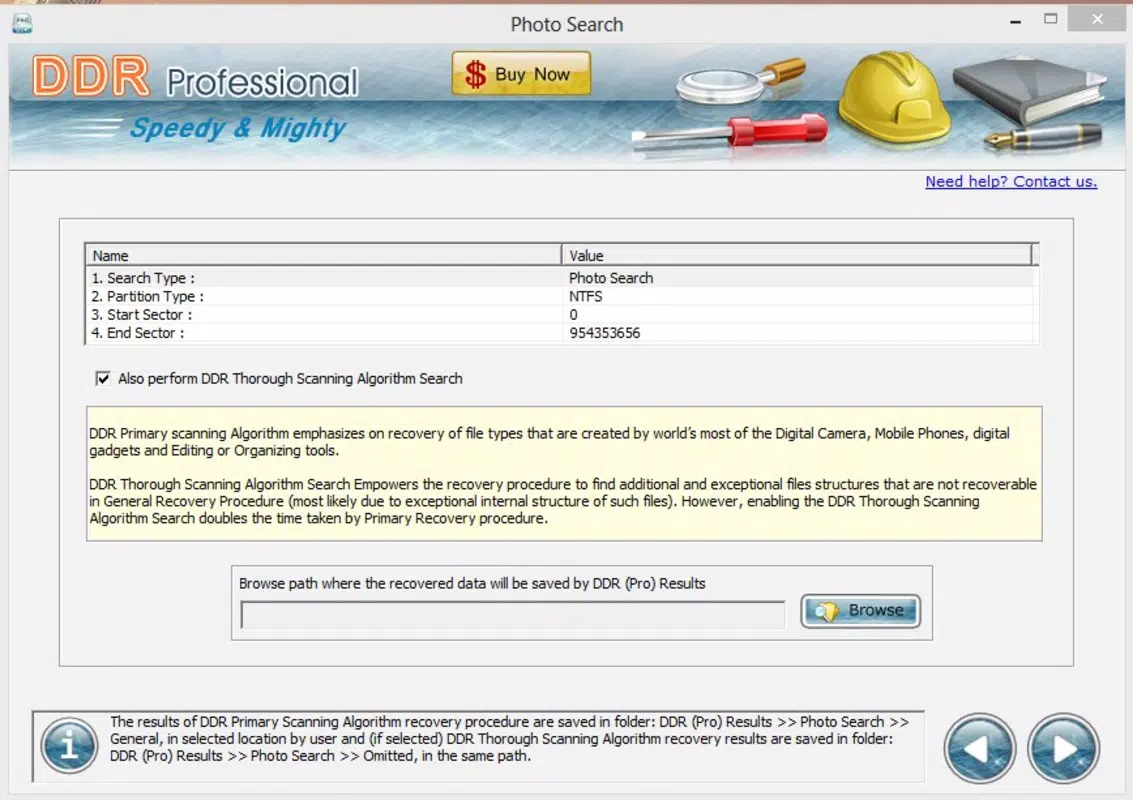This screenshot has width=1133, height=800.
Task: Click the app icon in title bar
Action: 22,24
